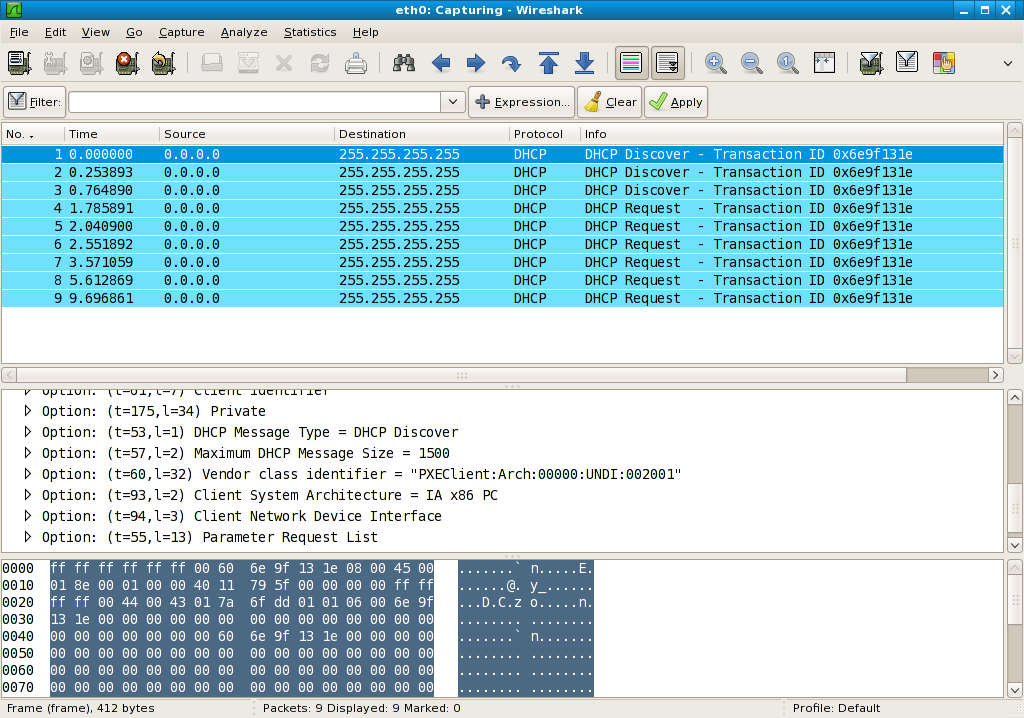Open the coloring rules editor
This screenshot has height=718, width=1024.
(x=944, y=63)
